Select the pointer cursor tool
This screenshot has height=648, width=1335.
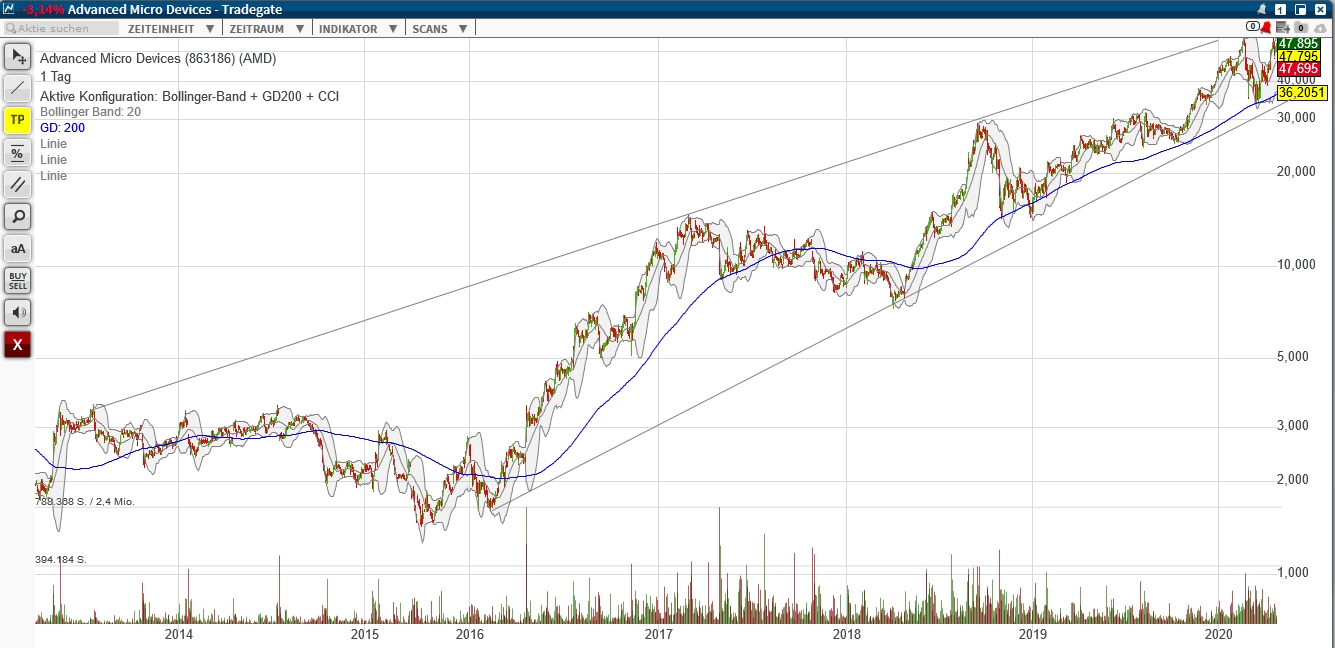(x=18, y=57)
